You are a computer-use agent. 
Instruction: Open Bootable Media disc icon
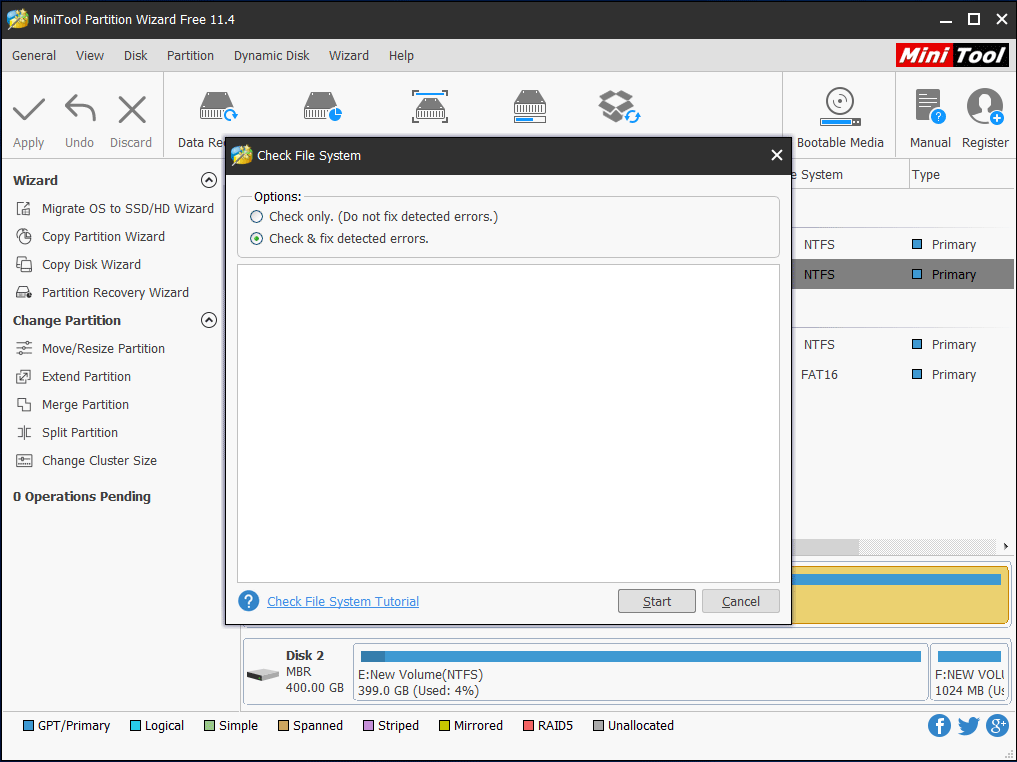[839, 106]
